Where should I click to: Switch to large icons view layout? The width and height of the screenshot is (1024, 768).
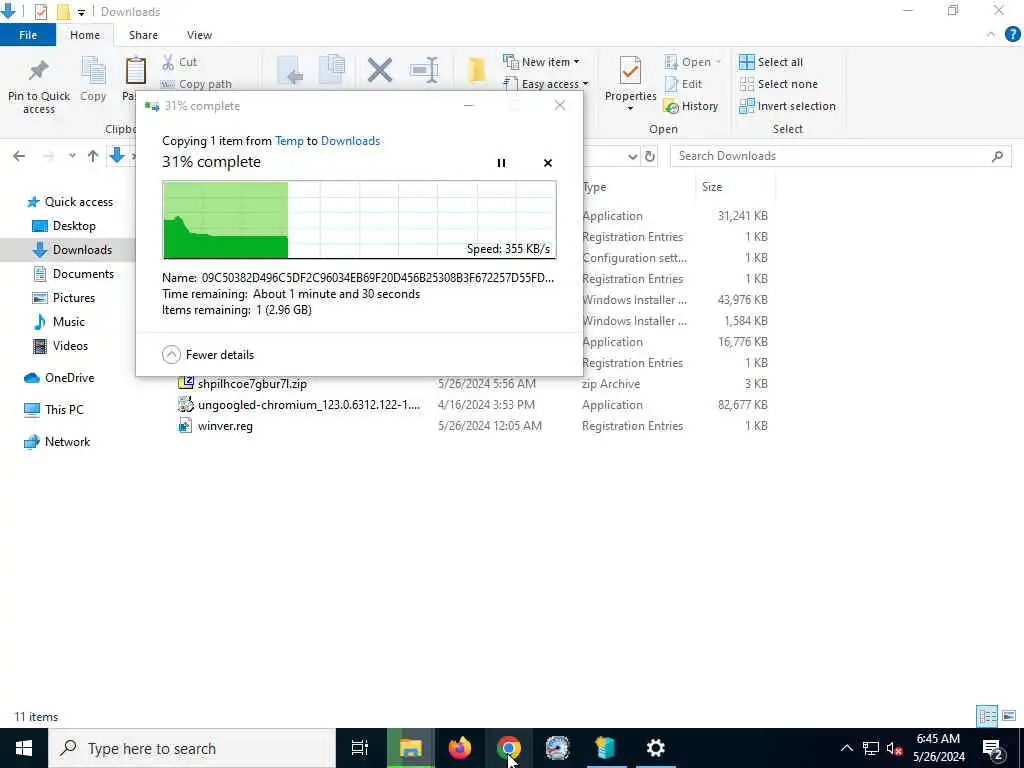(x=1009, y=716)
